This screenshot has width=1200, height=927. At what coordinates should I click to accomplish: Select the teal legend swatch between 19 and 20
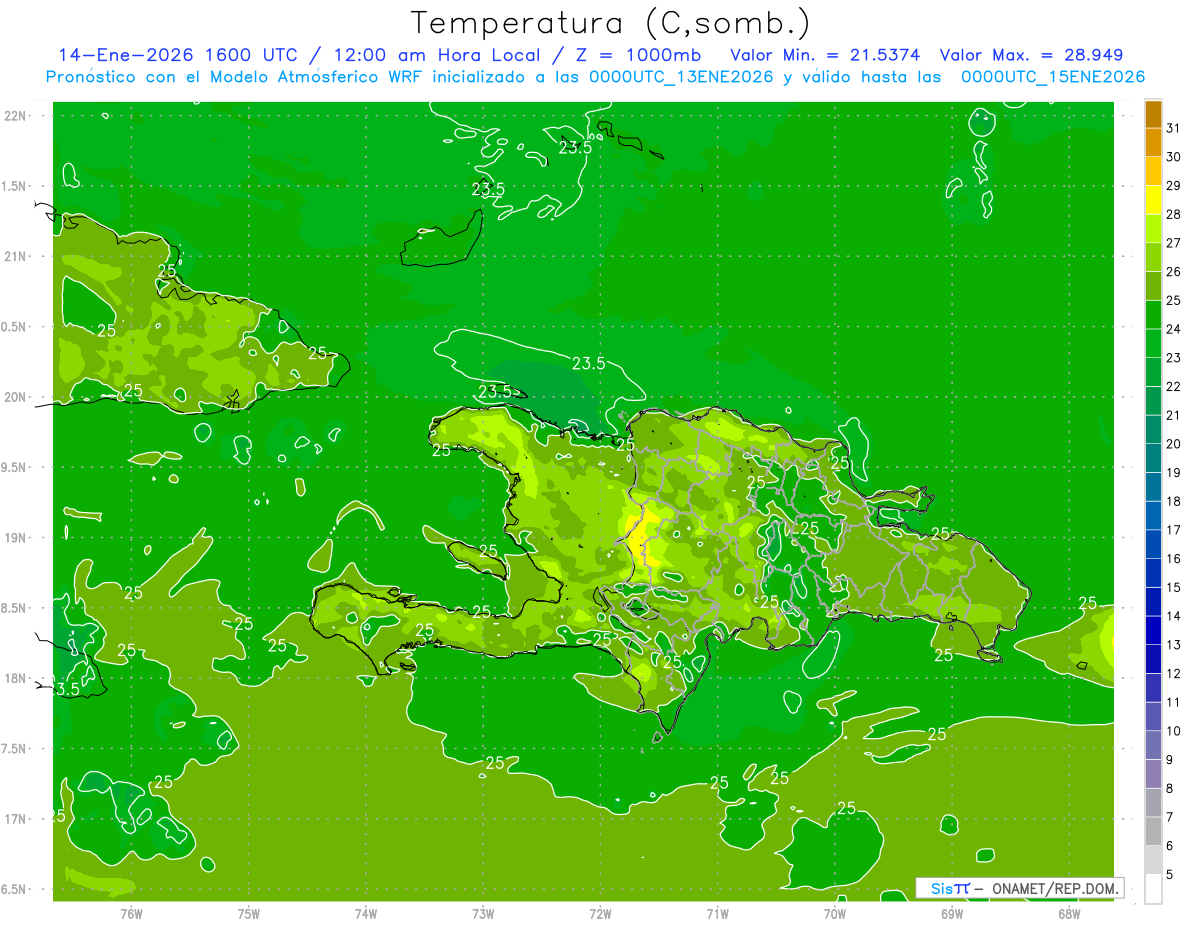coord(1153,458)
